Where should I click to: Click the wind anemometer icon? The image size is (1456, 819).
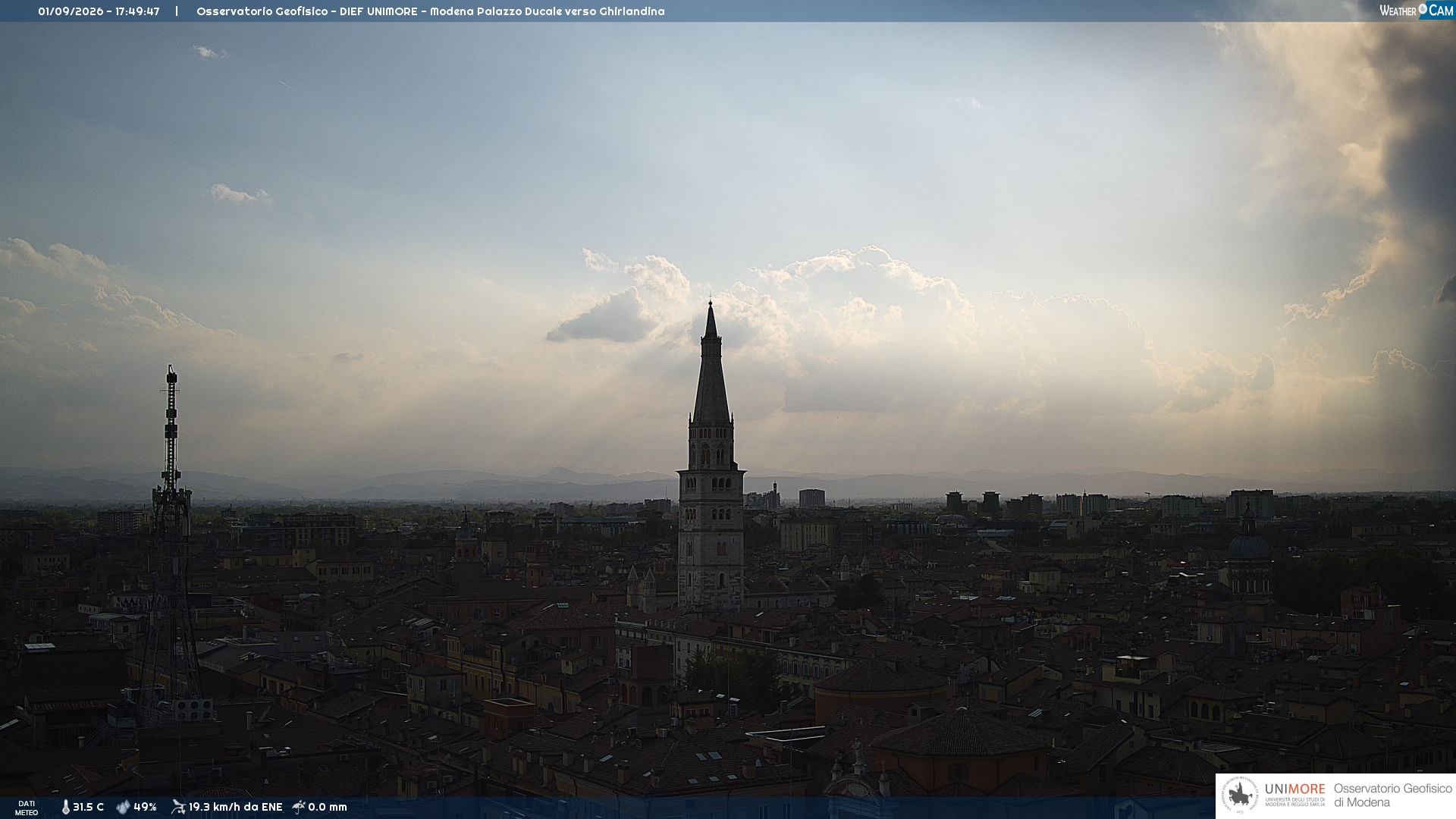pyautogui.click(x=178, y=807)
